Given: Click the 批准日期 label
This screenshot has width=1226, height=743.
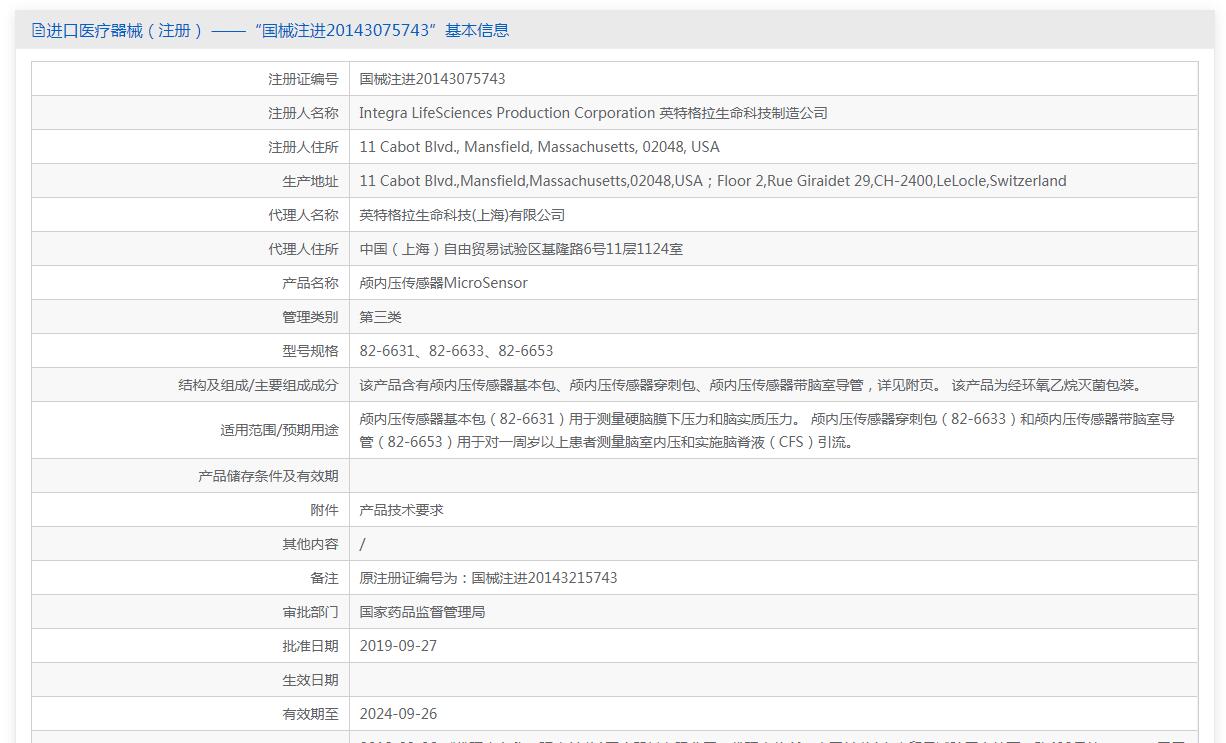Looking at the screenshot, I should coord(310,646).
